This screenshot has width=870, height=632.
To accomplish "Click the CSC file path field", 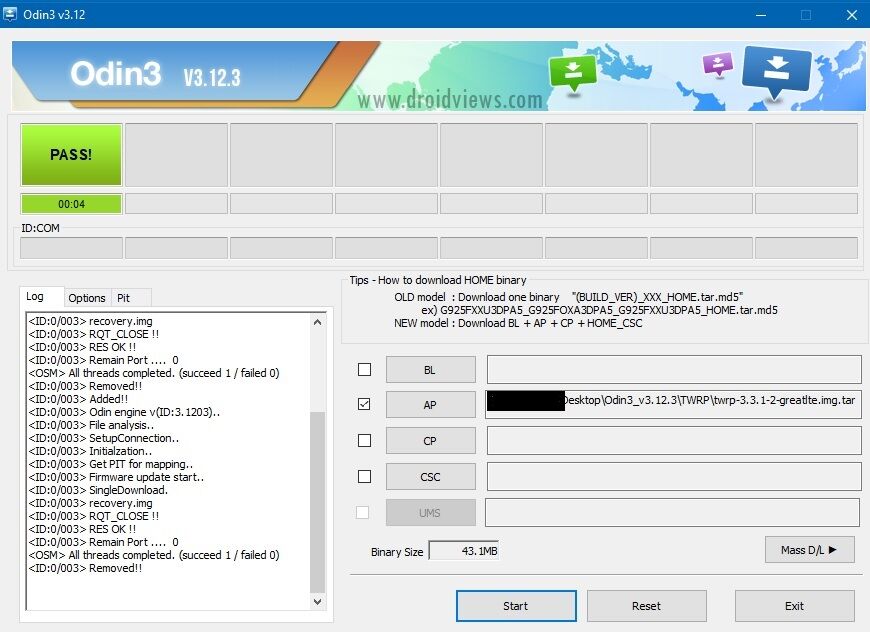I will coord(674,477).
